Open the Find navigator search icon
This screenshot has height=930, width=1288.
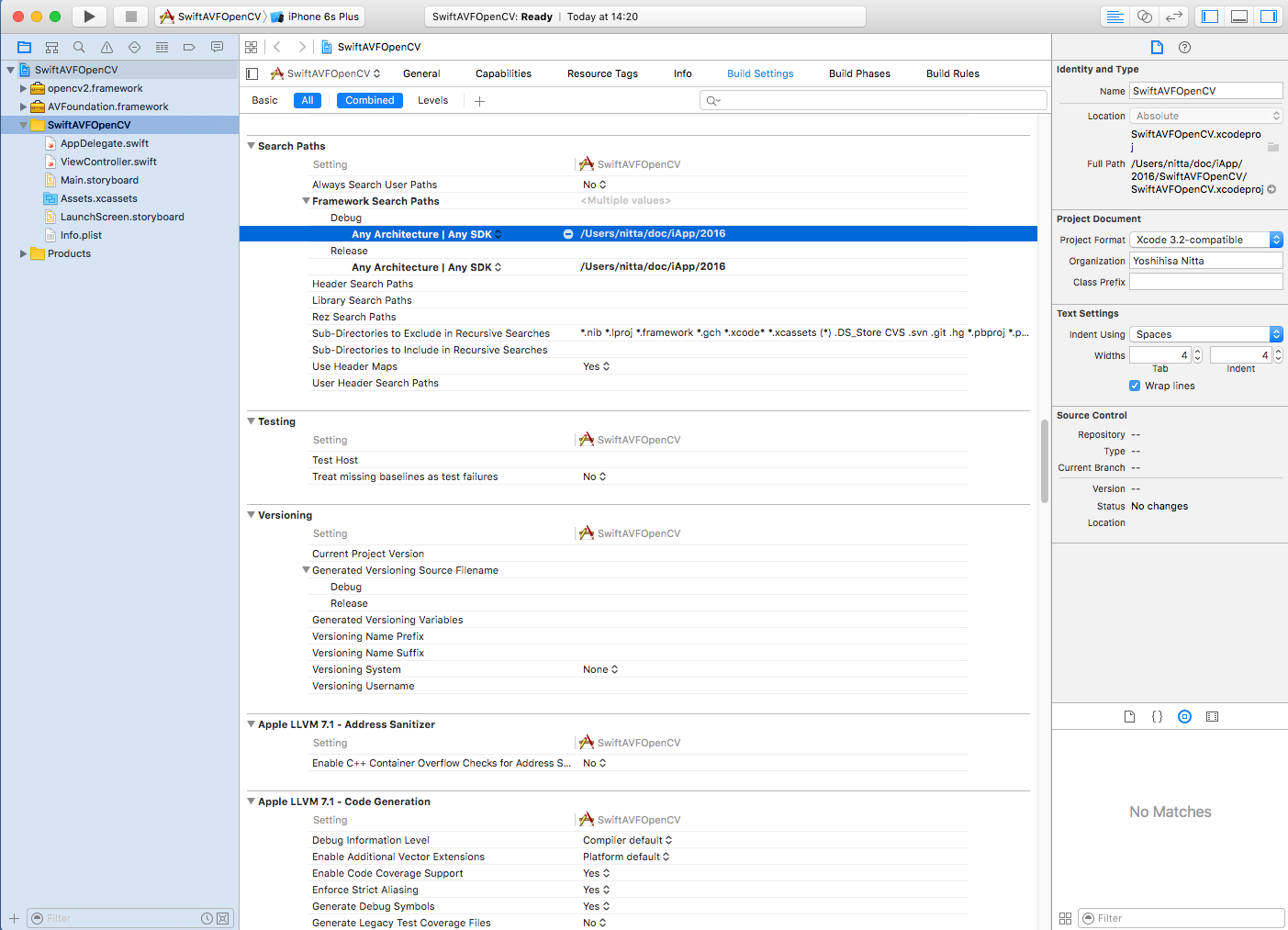pyautogui.click(x=79, y=47)
